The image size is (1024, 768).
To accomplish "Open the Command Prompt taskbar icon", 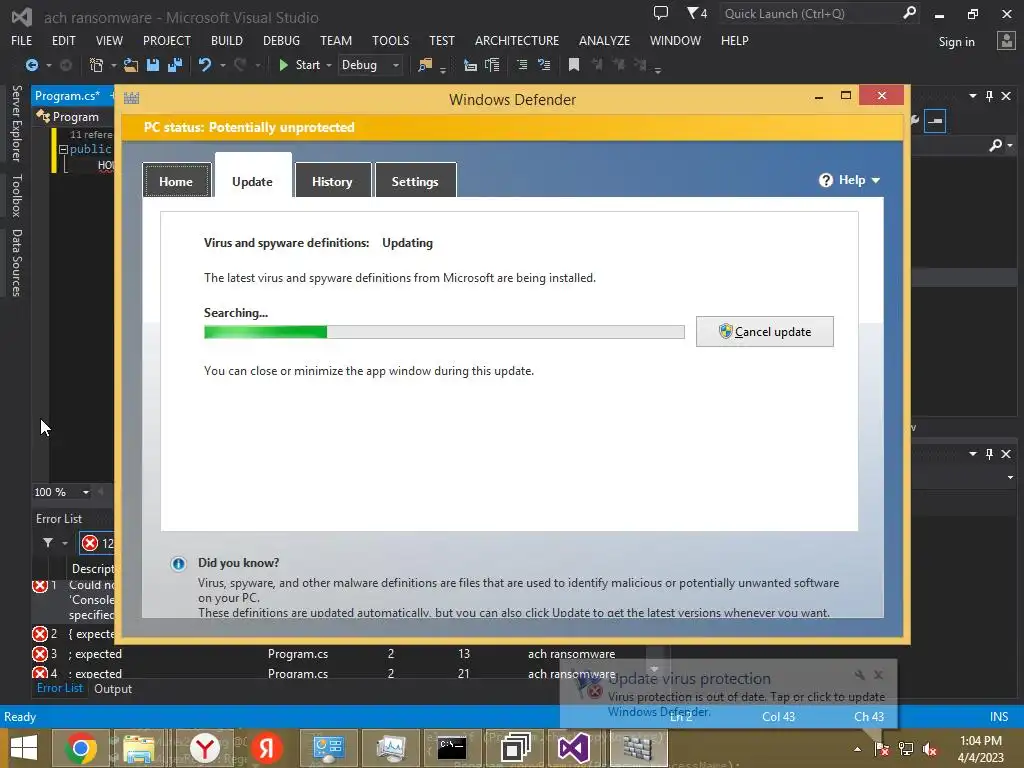I will click(x=452, y=748).
